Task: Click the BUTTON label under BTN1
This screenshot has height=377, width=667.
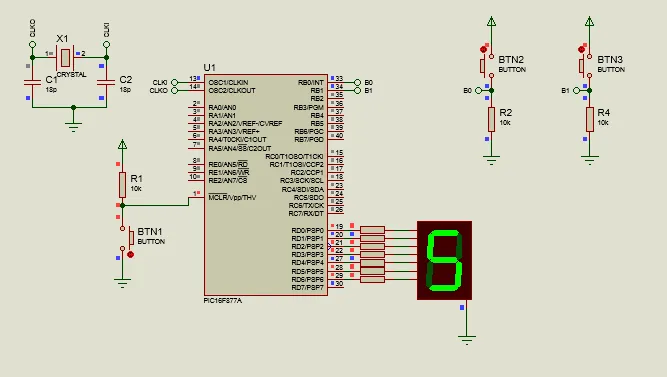Action: [151, 242]
